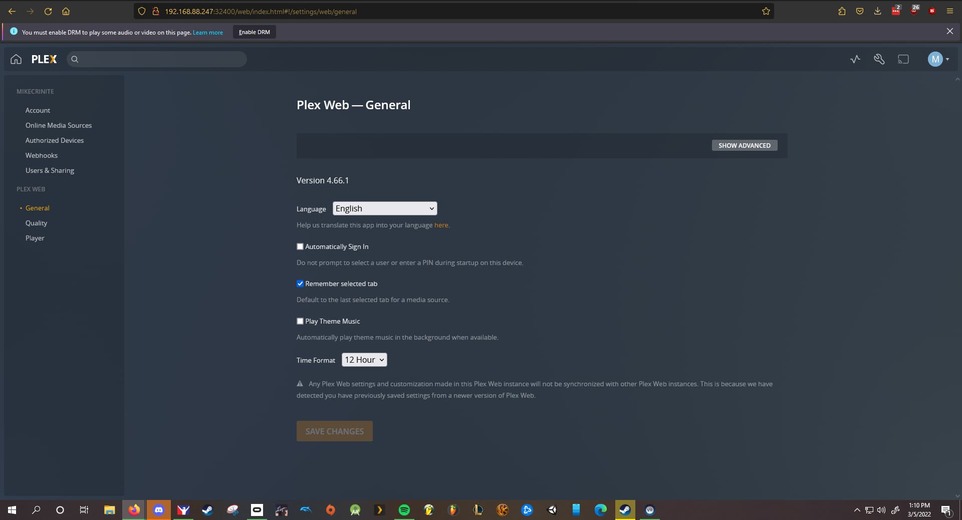Switch to Firefox in the taskbar

click(134, 510)
